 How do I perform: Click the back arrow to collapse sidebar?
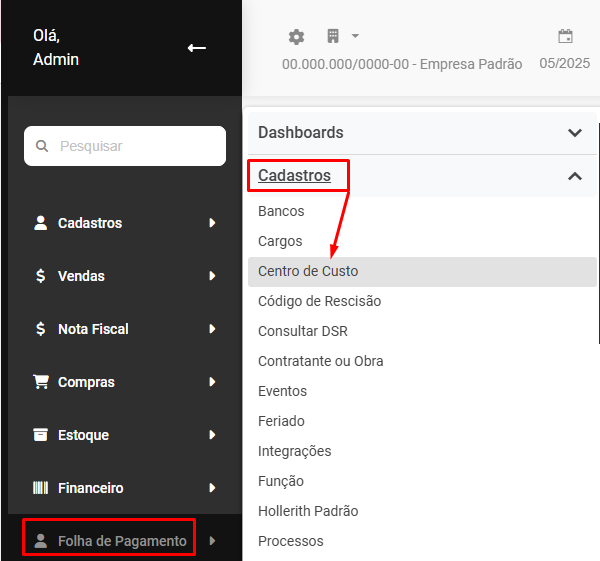pyautogui.click(x=197, y=48)
